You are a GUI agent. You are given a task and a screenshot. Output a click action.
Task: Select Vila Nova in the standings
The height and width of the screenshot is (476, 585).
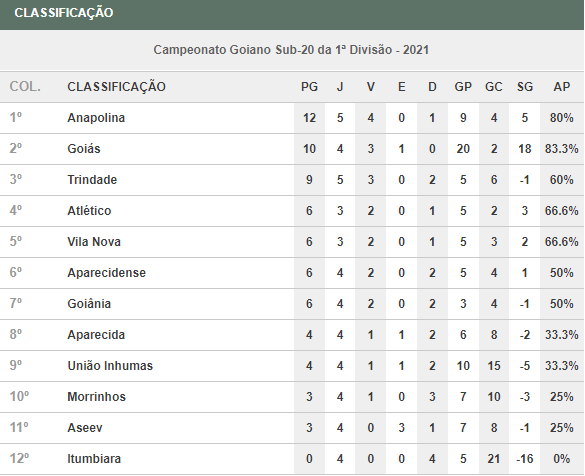(x=94, y=242)
